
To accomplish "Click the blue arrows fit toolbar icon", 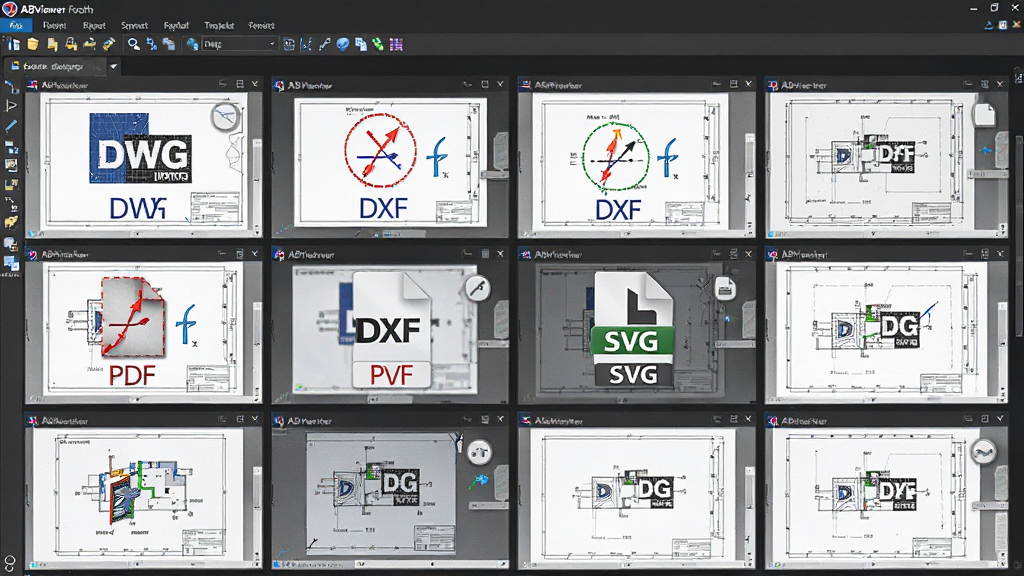I will click(152, 44).
